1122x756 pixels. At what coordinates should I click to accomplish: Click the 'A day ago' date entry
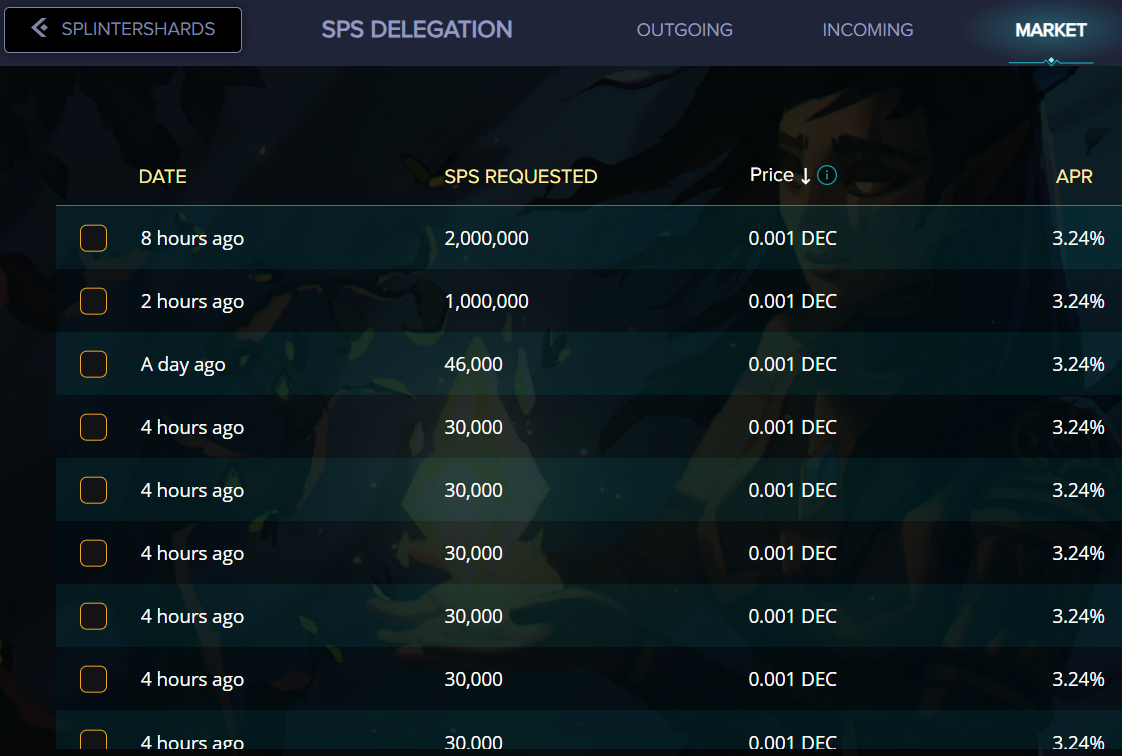tap(183, 365)
